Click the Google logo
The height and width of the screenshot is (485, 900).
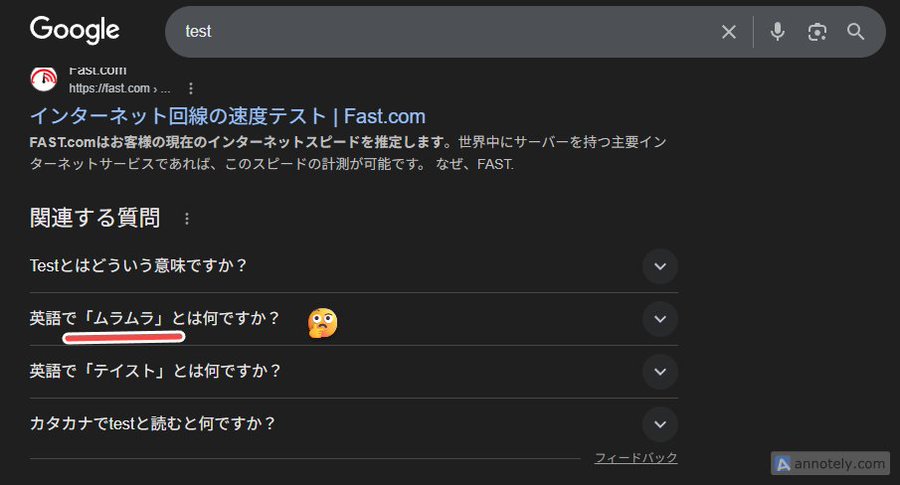pyautogui.click(x=75, y=30)
